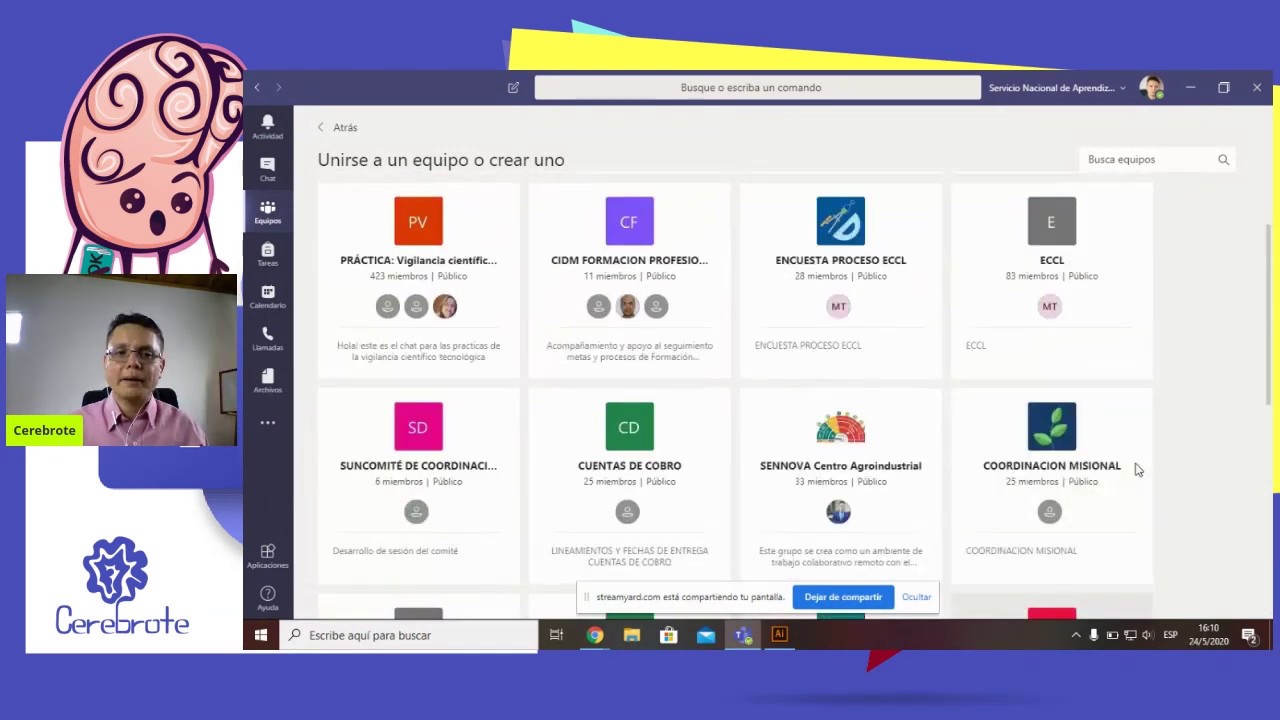The image size is (1280, 720).
Task: Click the Busque o escriba un comando box
Action: [757, 88]
